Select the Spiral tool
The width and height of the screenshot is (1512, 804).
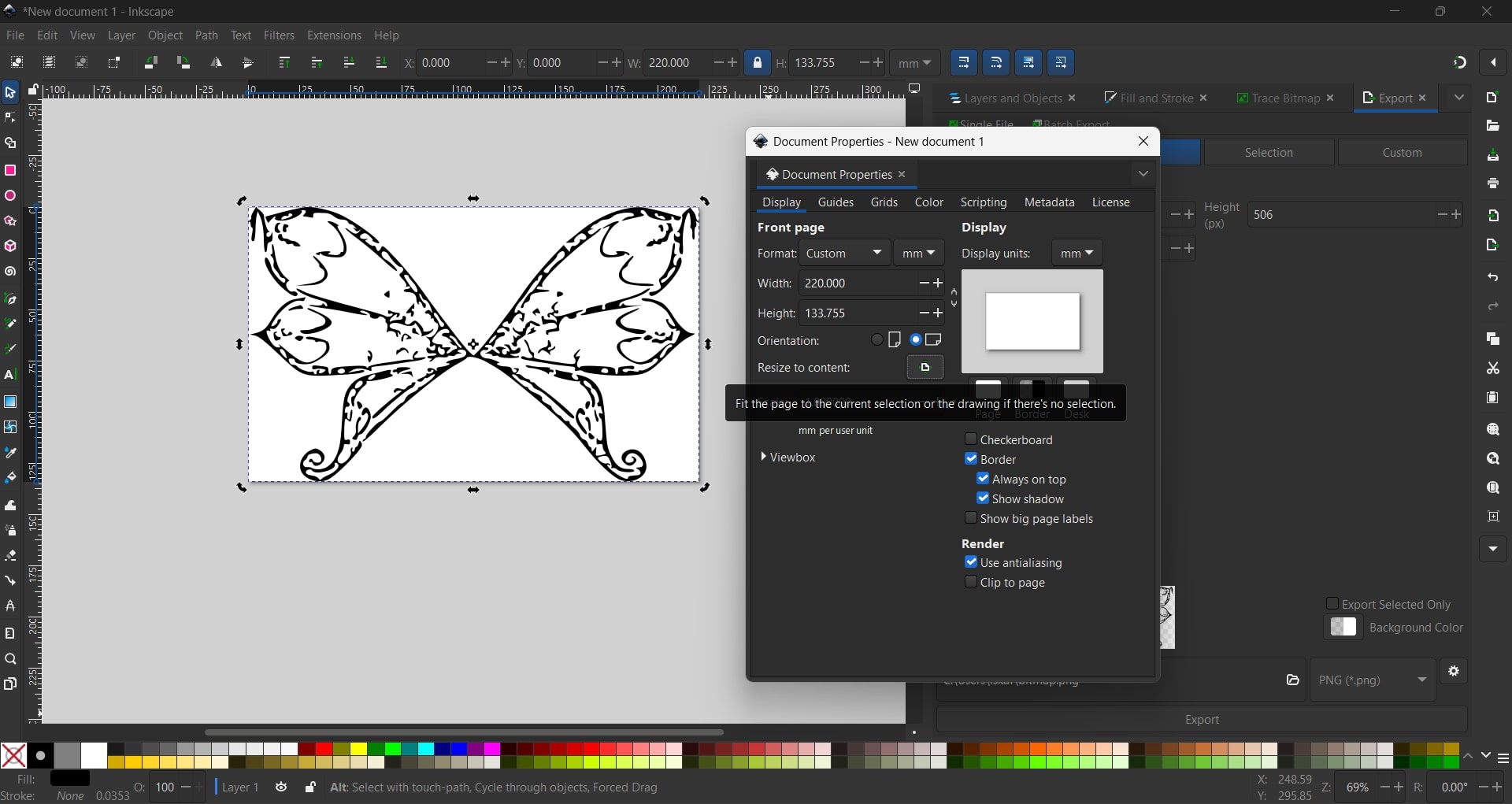(10, 272)
